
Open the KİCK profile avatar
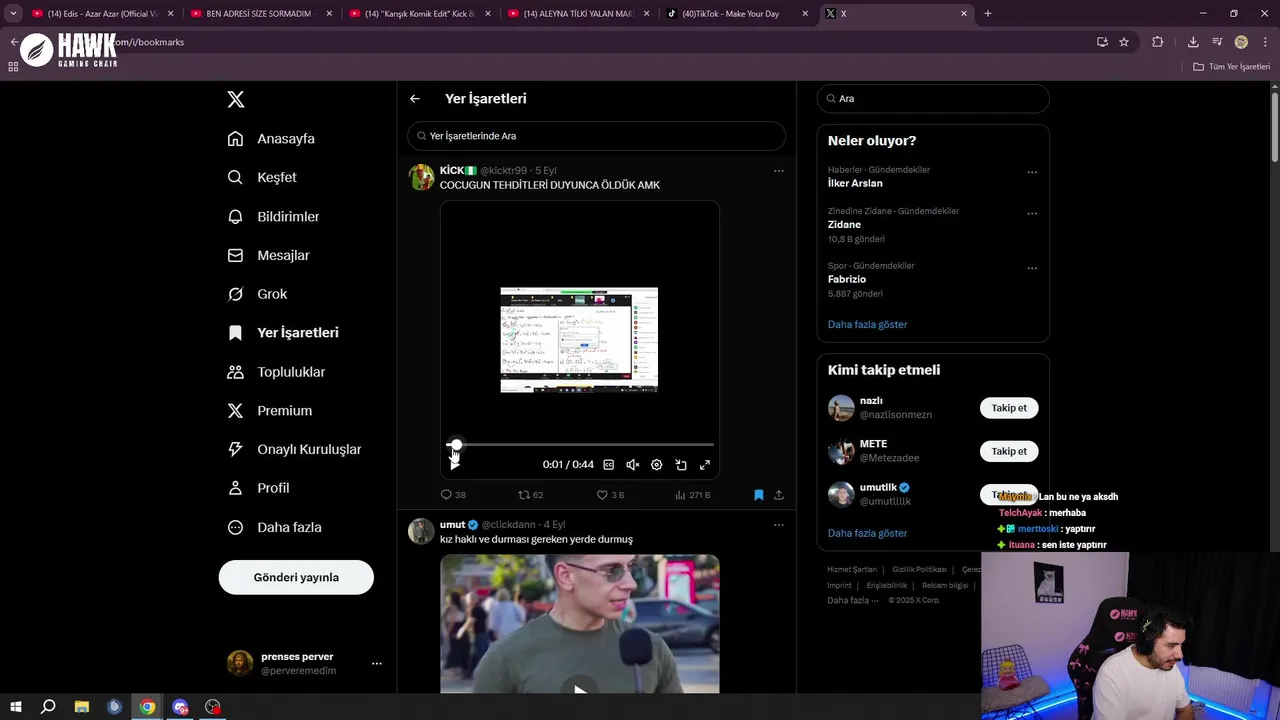tap(421, 177)
